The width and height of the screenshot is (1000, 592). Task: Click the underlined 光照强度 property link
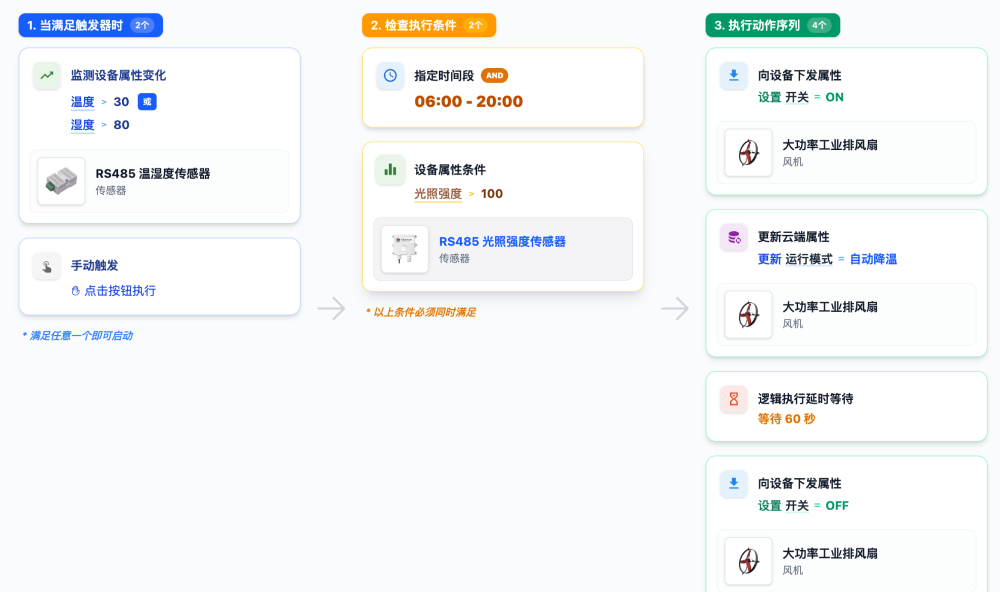pos(438,194)
